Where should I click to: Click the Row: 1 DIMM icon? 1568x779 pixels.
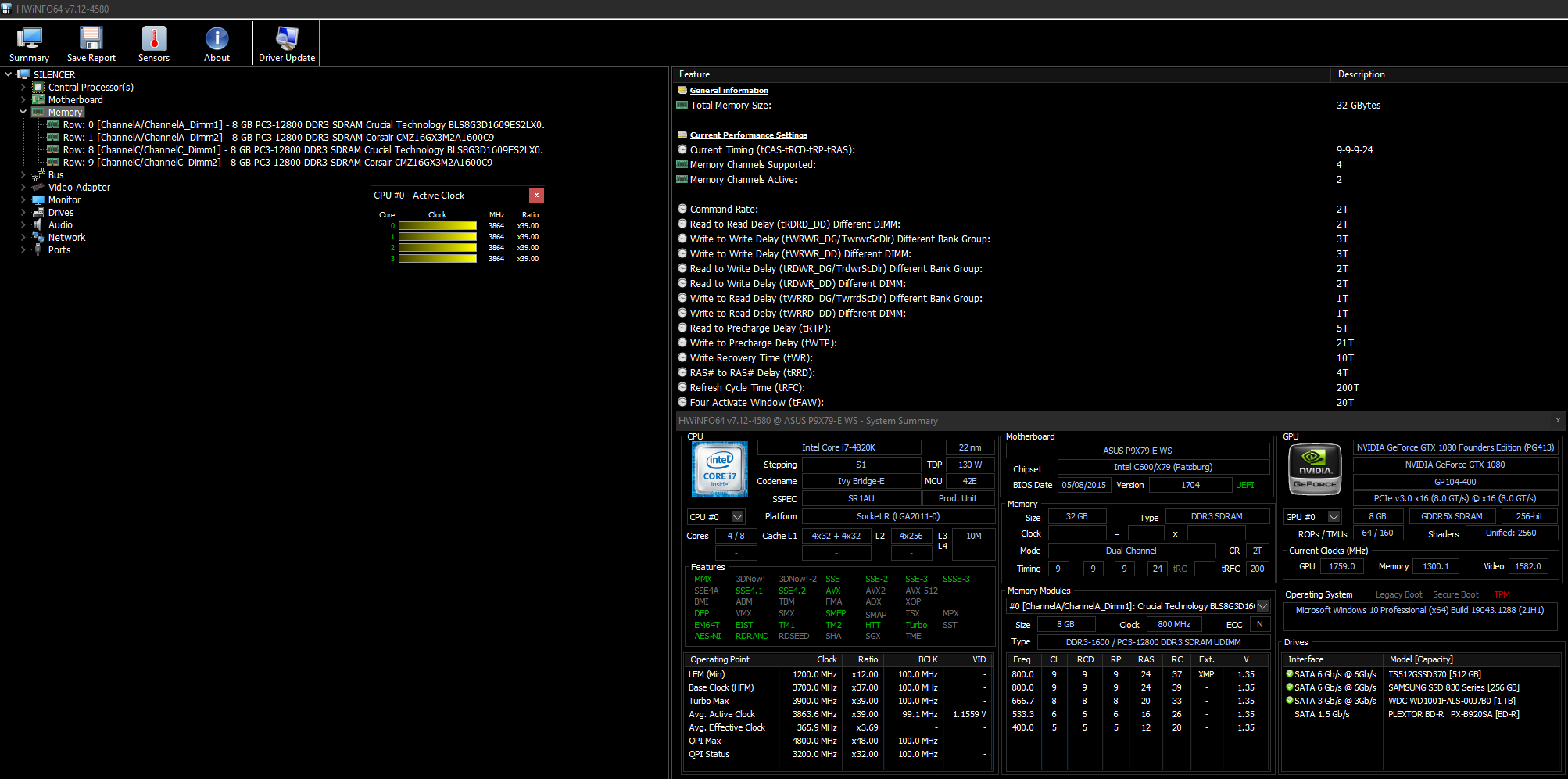53,138
